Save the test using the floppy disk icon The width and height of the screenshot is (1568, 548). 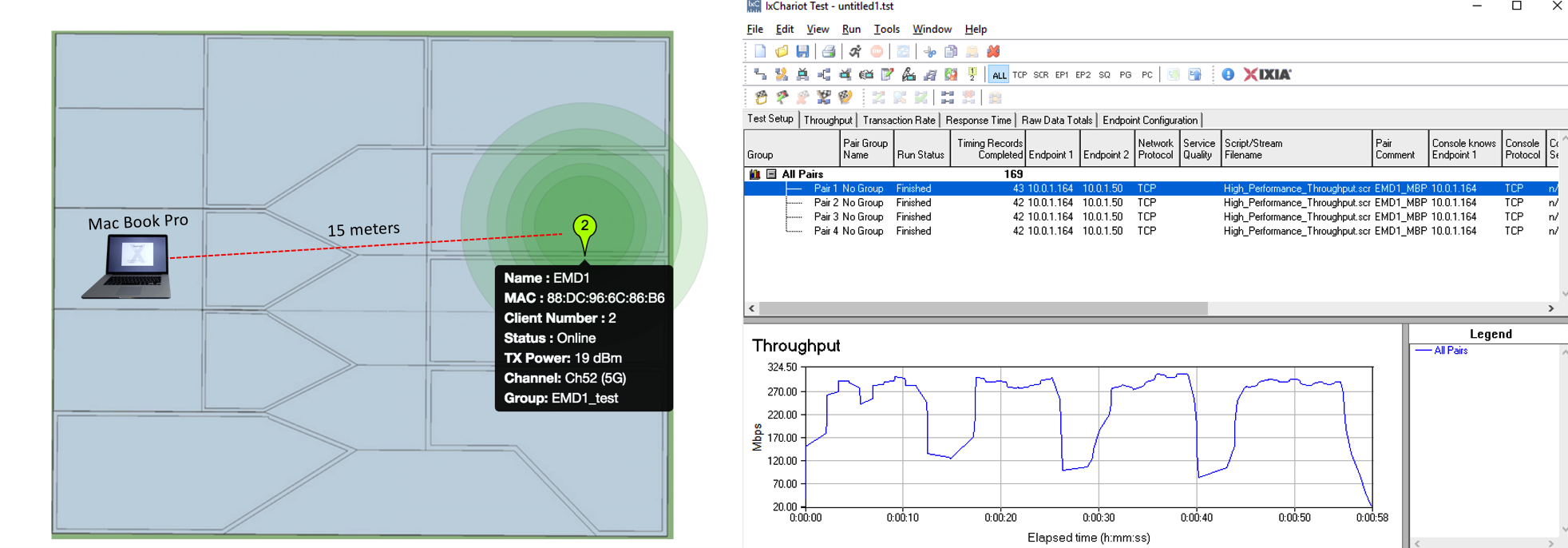click(x=802, y=51)
